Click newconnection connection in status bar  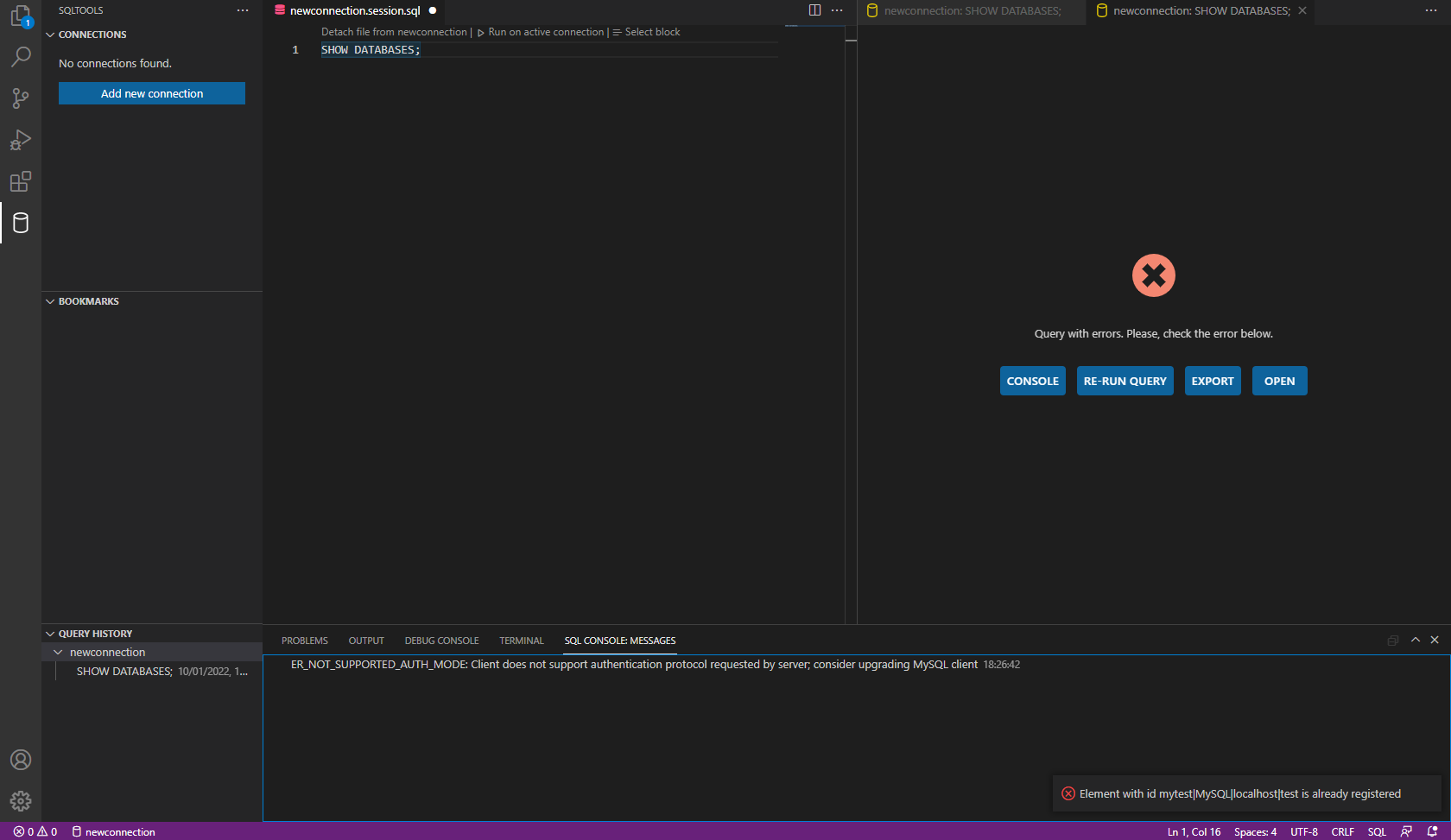click(x=113, y=831)
